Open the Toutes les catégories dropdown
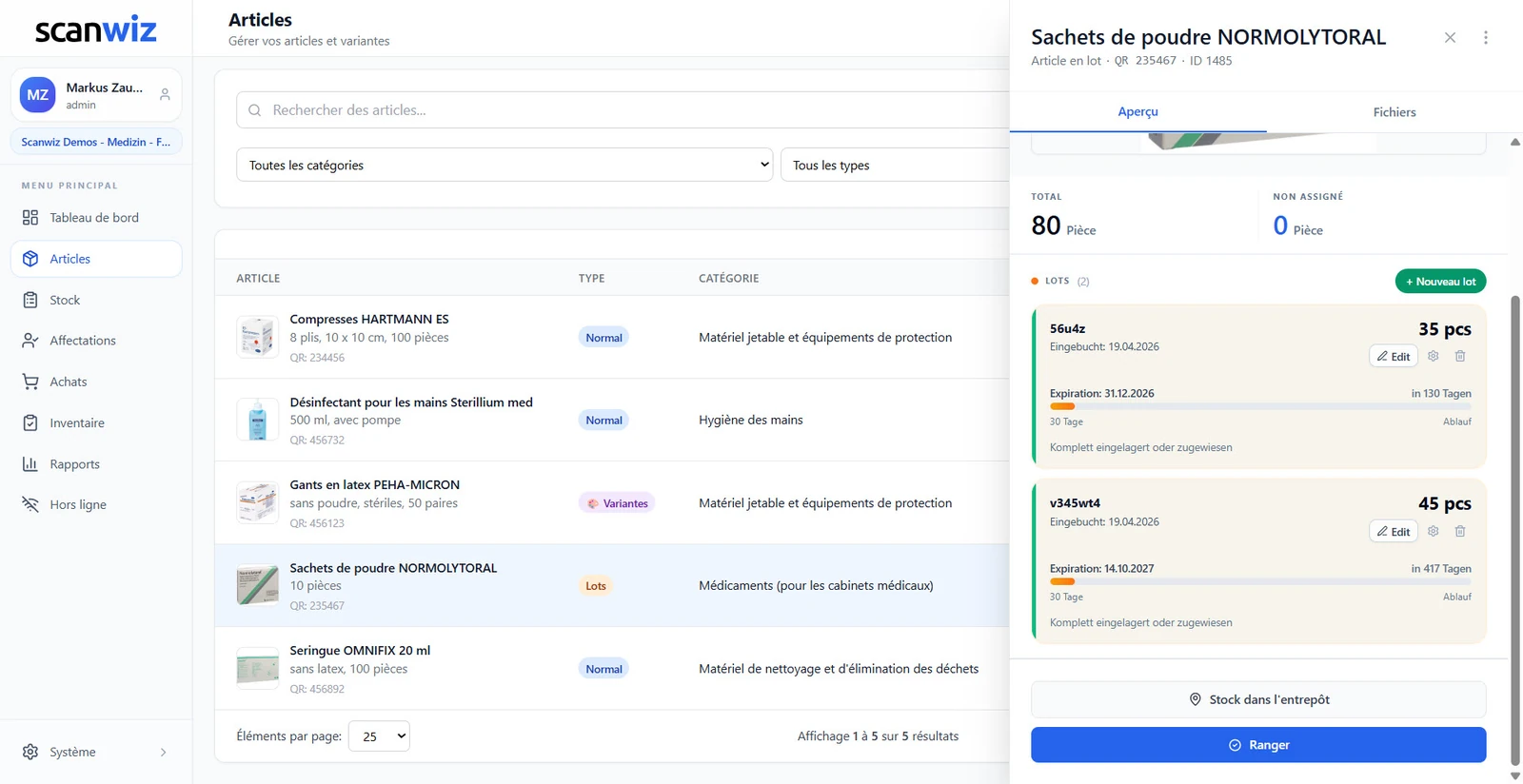This screenshot has width=1523, height=784. (504, 165)
